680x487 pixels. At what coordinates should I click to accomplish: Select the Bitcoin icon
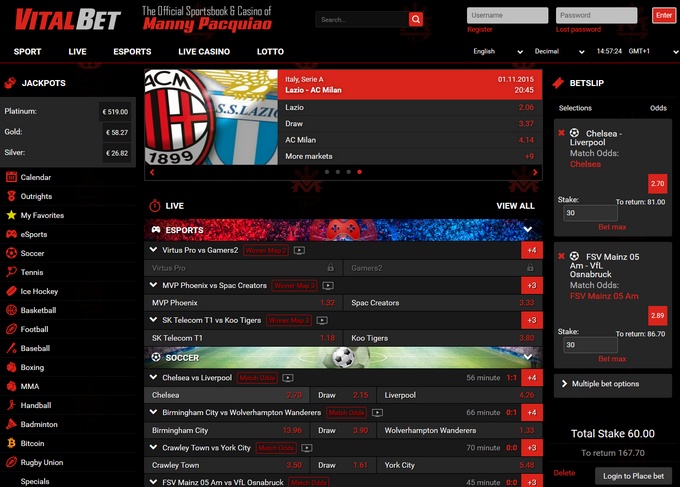11,443
